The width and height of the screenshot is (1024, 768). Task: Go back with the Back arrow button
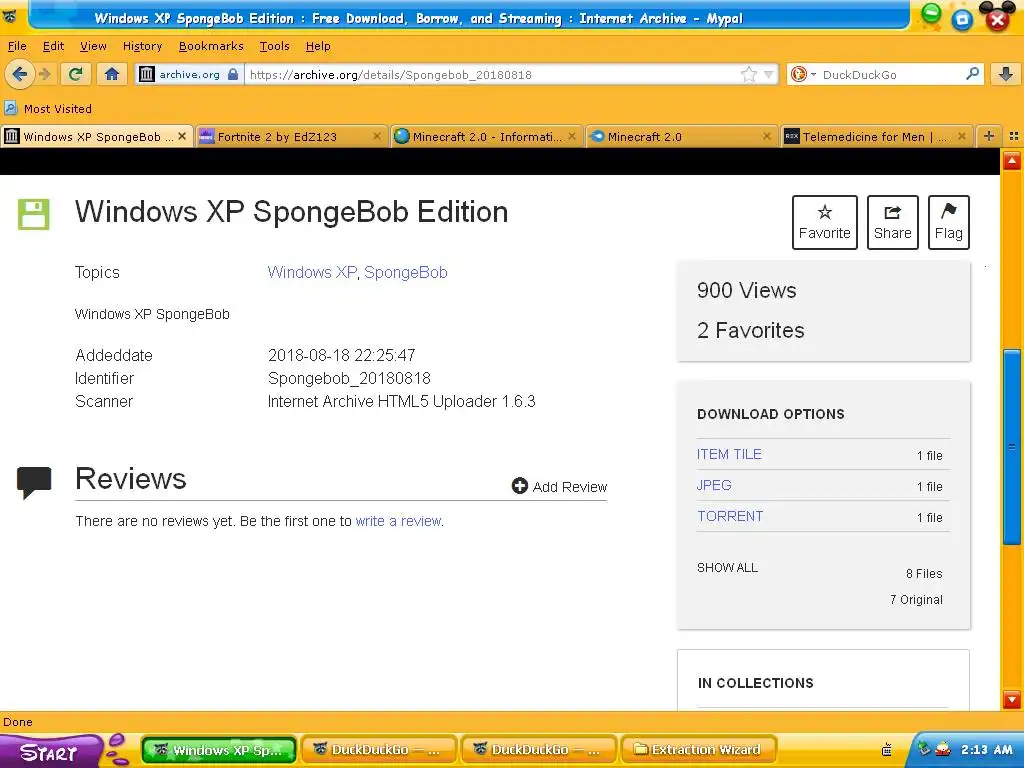tap(20, 74)
